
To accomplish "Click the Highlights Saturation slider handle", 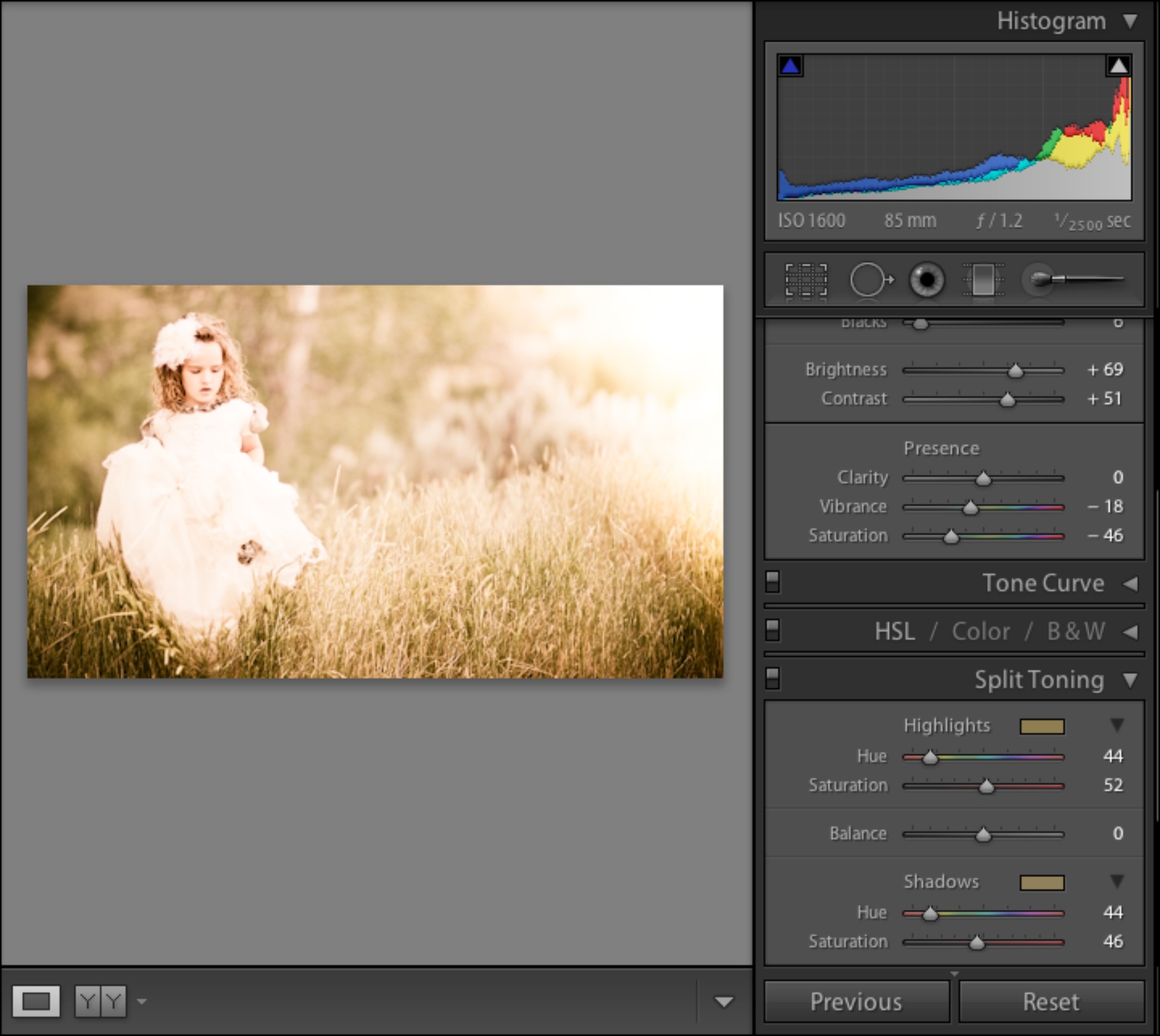I will (986, 786).
